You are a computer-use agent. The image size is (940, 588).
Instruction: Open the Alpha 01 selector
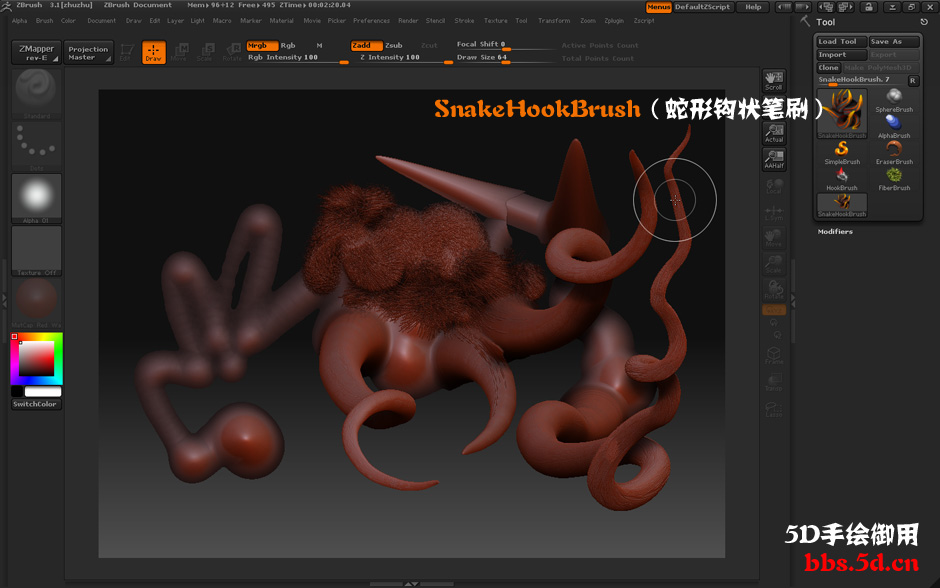pyautogui.click(x=37, y=199)
